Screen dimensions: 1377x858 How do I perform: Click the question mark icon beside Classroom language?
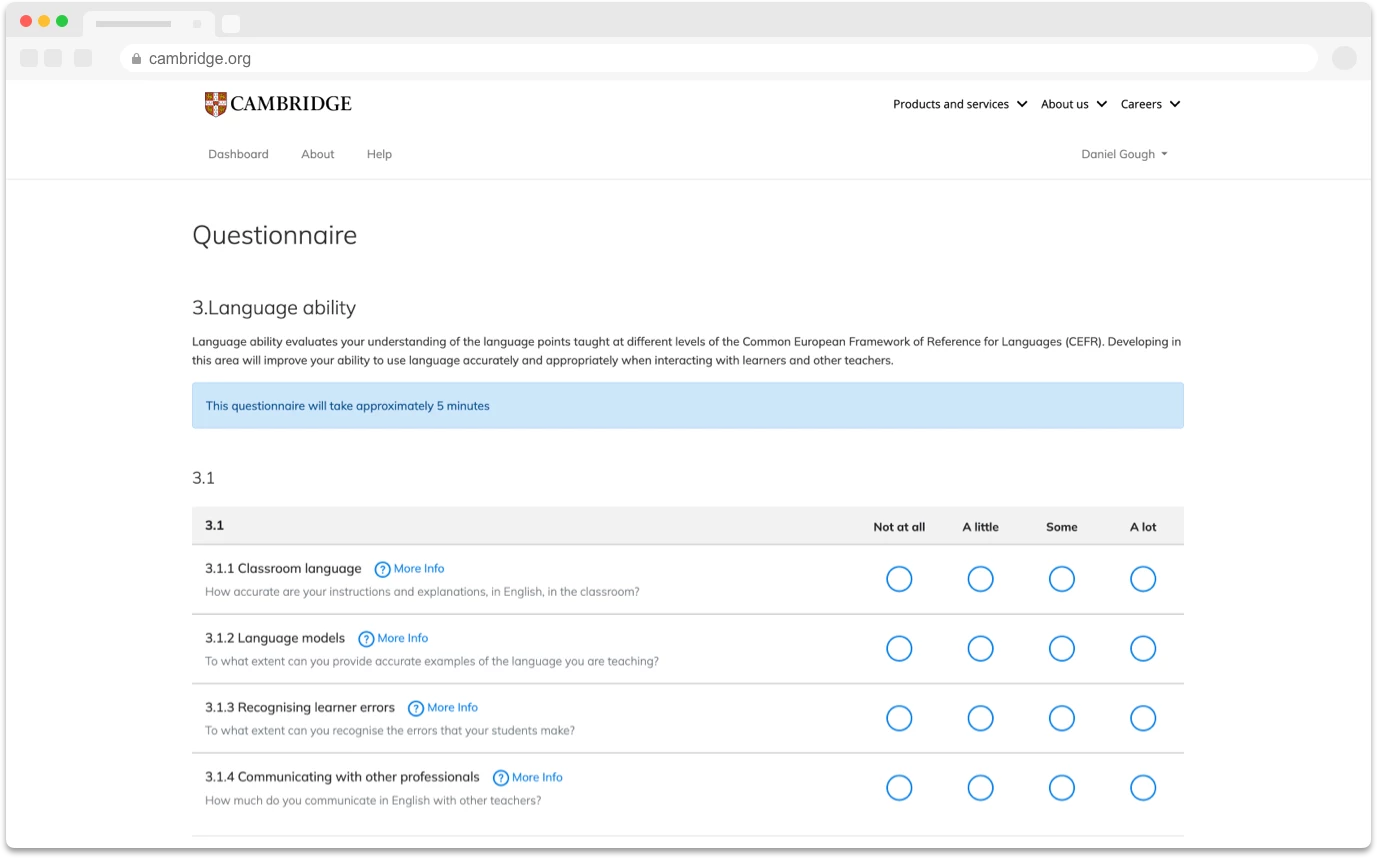click(381, 568)
